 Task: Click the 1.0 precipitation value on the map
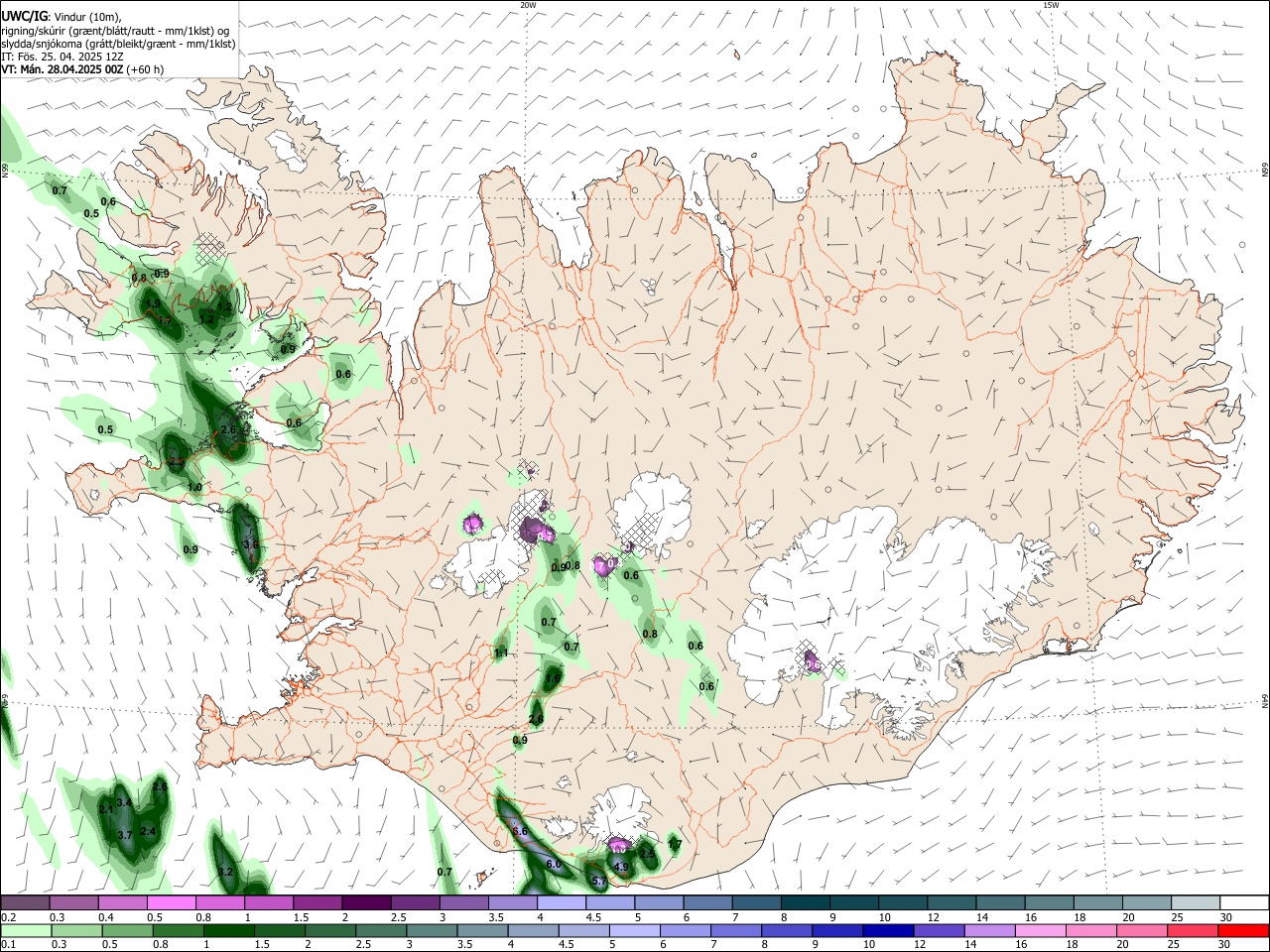tap(194, 487)
